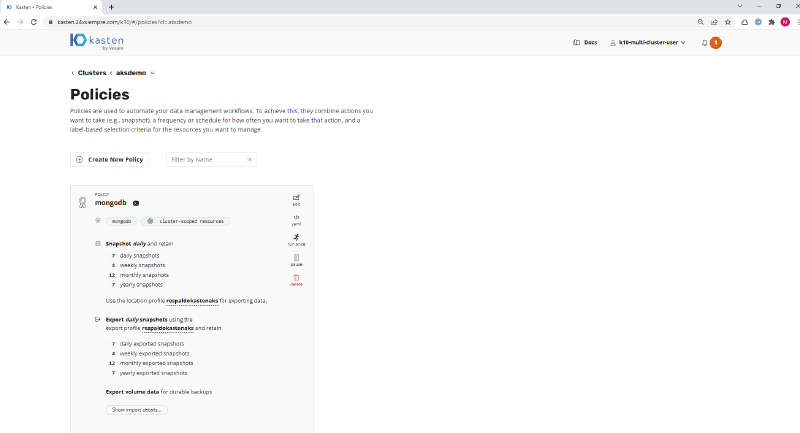The width and height of the screenshot is (800, 433).
Task: Open the k10-multi-cluster-user account menu
Action: (x=648, y=42)
